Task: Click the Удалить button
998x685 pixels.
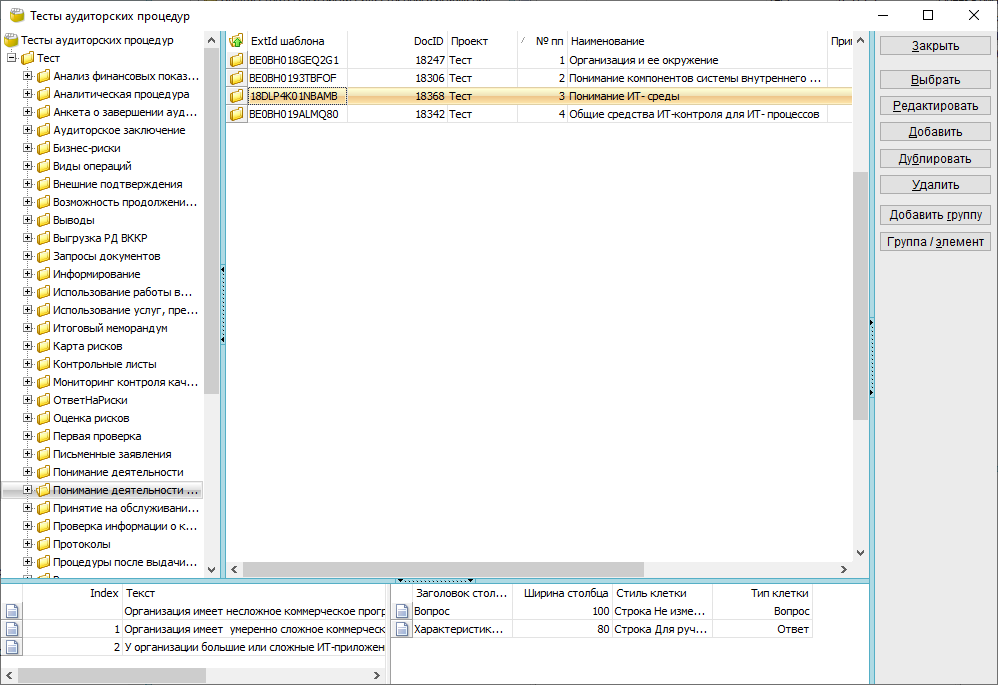Action: pos(935,185)
